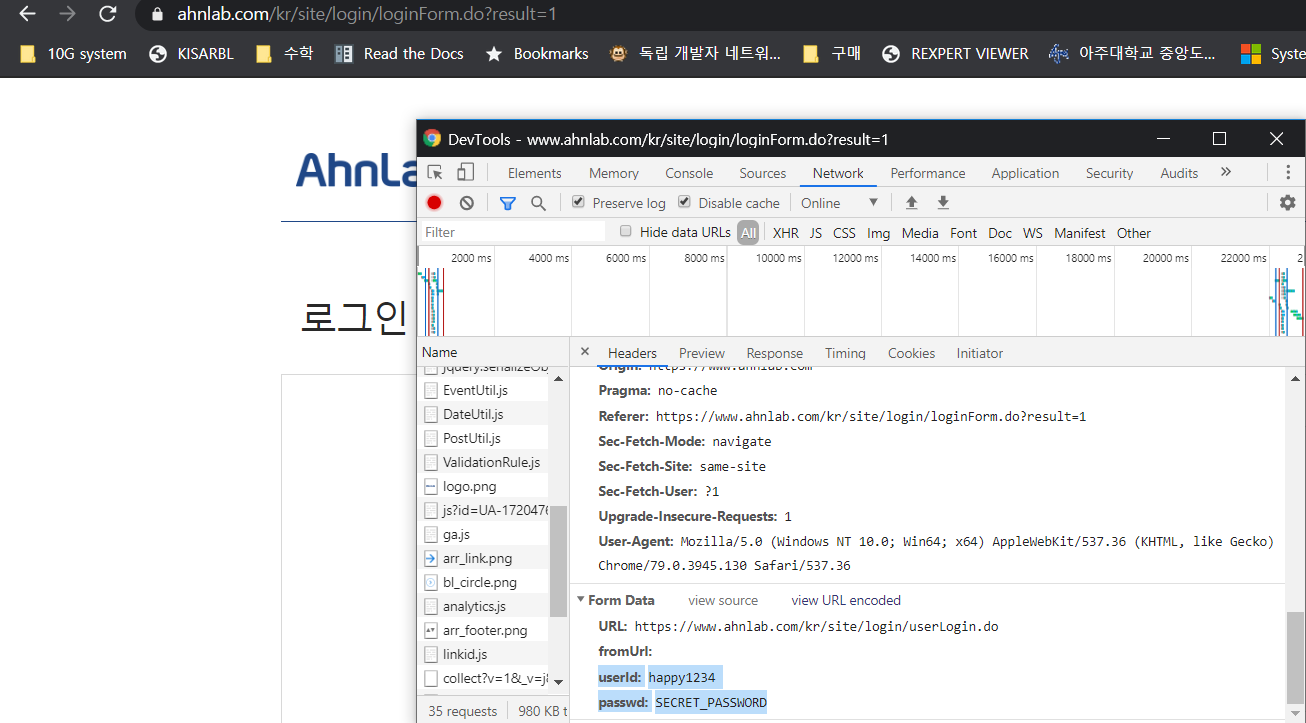Viewport: 1306px width, 723px height.
Task: Click the browser forward arrow
Action: pyautogui.click(x=68, y=14)
